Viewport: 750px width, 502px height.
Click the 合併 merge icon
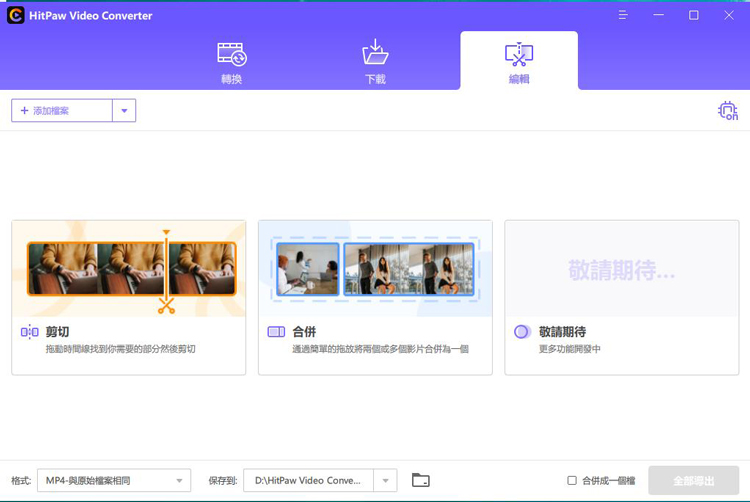(276, 331)
